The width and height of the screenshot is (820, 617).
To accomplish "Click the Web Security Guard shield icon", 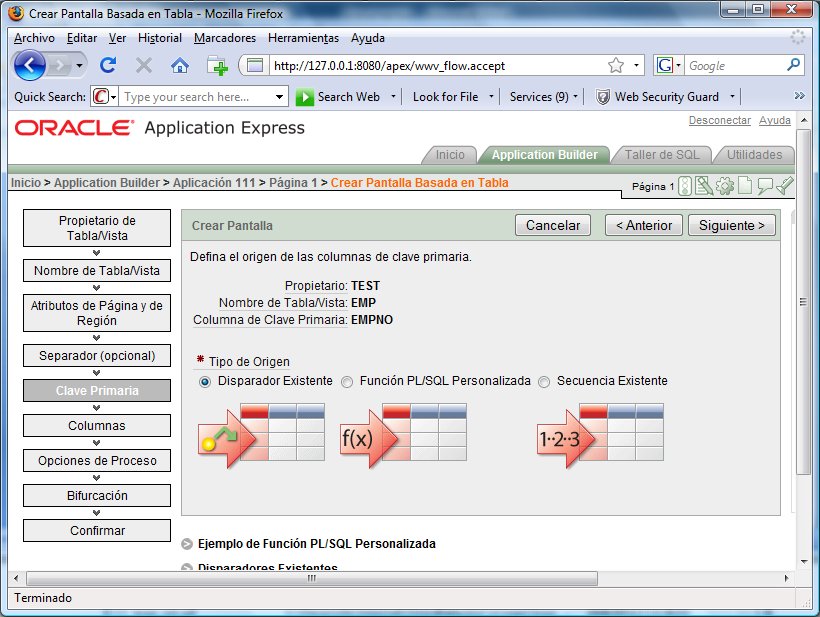I will (603, 97).
